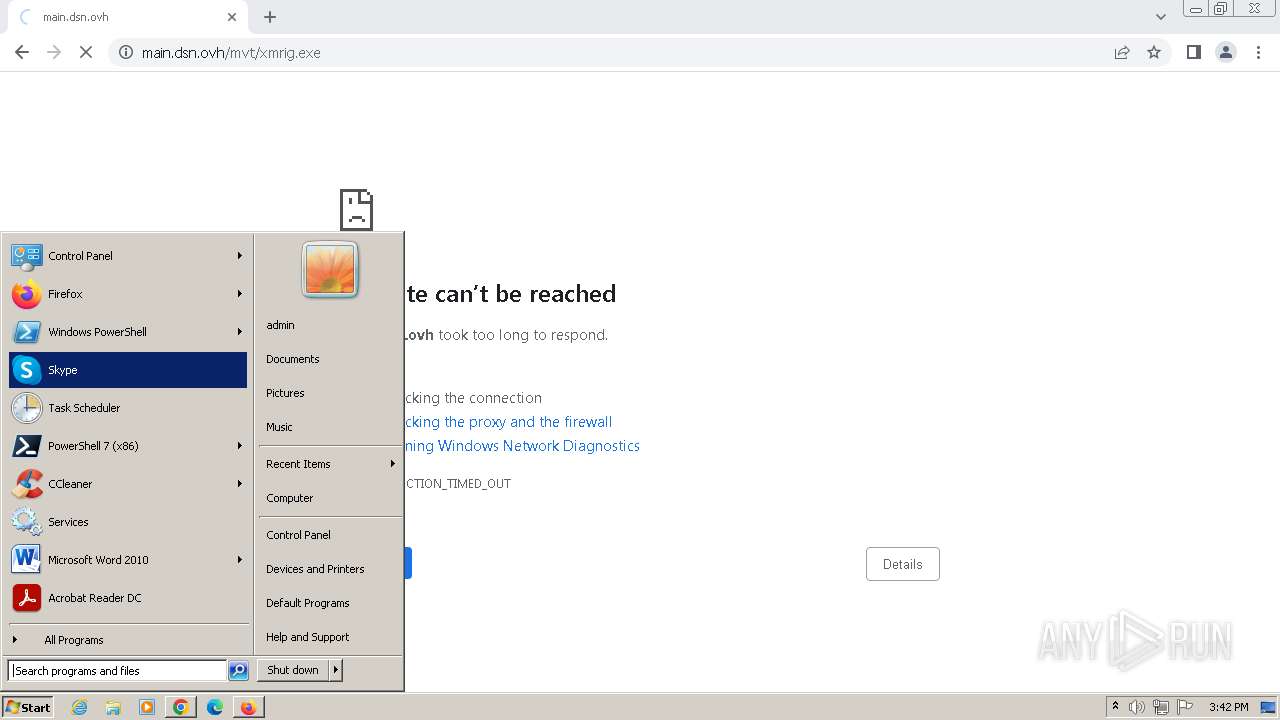Open Action Center flag icon
1280x720 pixels.
pyautogui.click(x=1185, y=707)
